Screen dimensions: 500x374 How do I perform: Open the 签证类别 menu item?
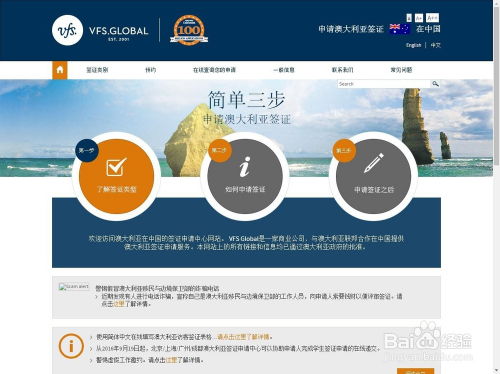click(x=97, y=70)
